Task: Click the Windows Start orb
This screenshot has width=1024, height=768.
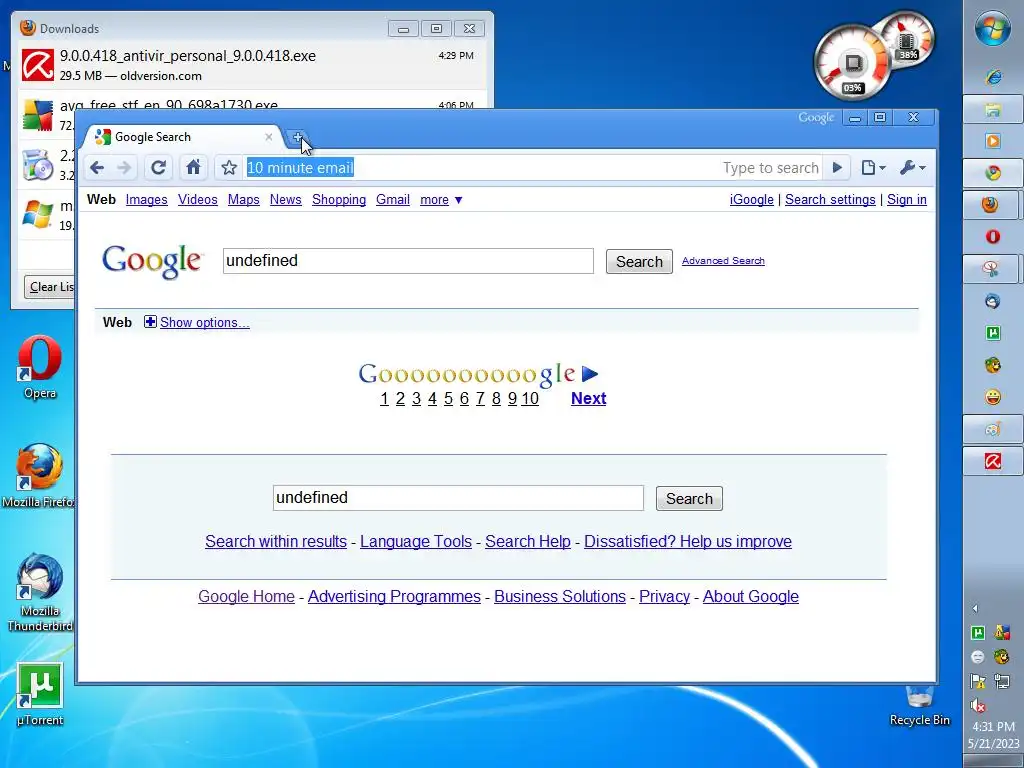Action: (993, 28)
